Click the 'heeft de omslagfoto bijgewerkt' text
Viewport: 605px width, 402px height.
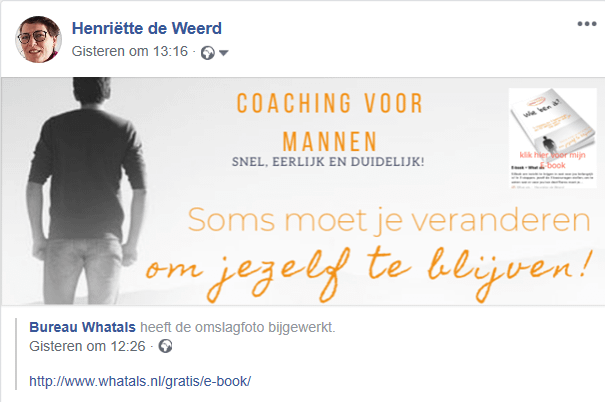[238, 327]
